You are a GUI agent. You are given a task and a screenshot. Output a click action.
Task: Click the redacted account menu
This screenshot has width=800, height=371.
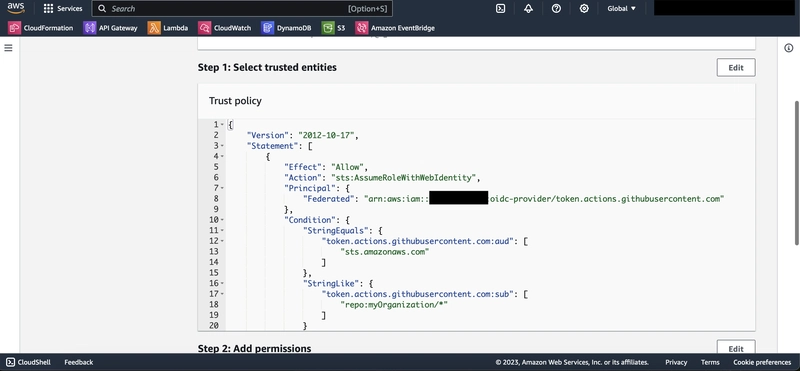[x=724, y=8]
